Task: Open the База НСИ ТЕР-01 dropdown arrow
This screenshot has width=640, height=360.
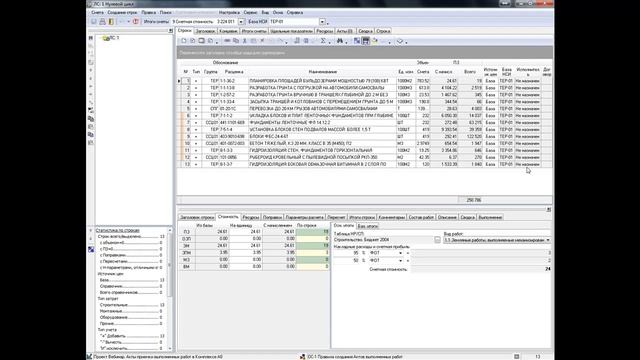Action: [x=322, y=22]
